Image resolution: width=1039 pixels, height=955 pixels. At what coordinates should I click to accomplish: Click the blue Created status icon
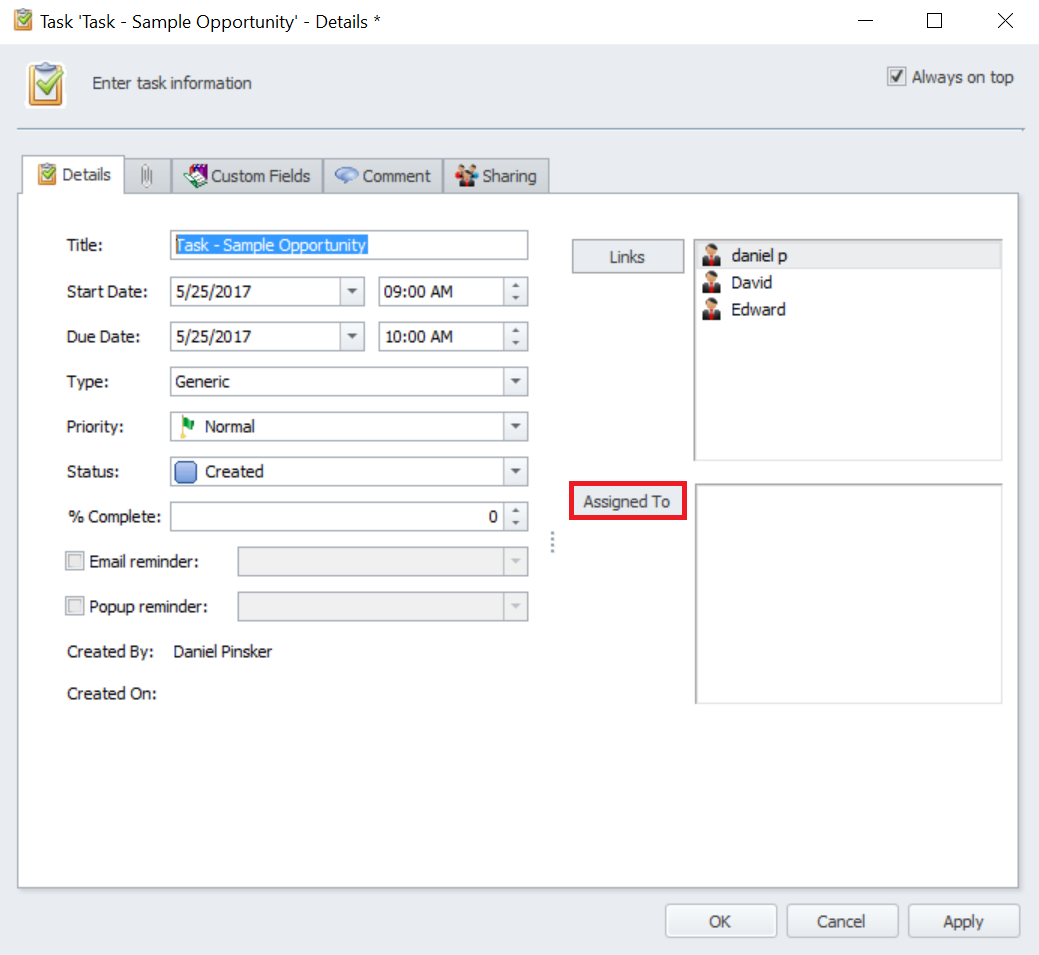click(186, 472)
